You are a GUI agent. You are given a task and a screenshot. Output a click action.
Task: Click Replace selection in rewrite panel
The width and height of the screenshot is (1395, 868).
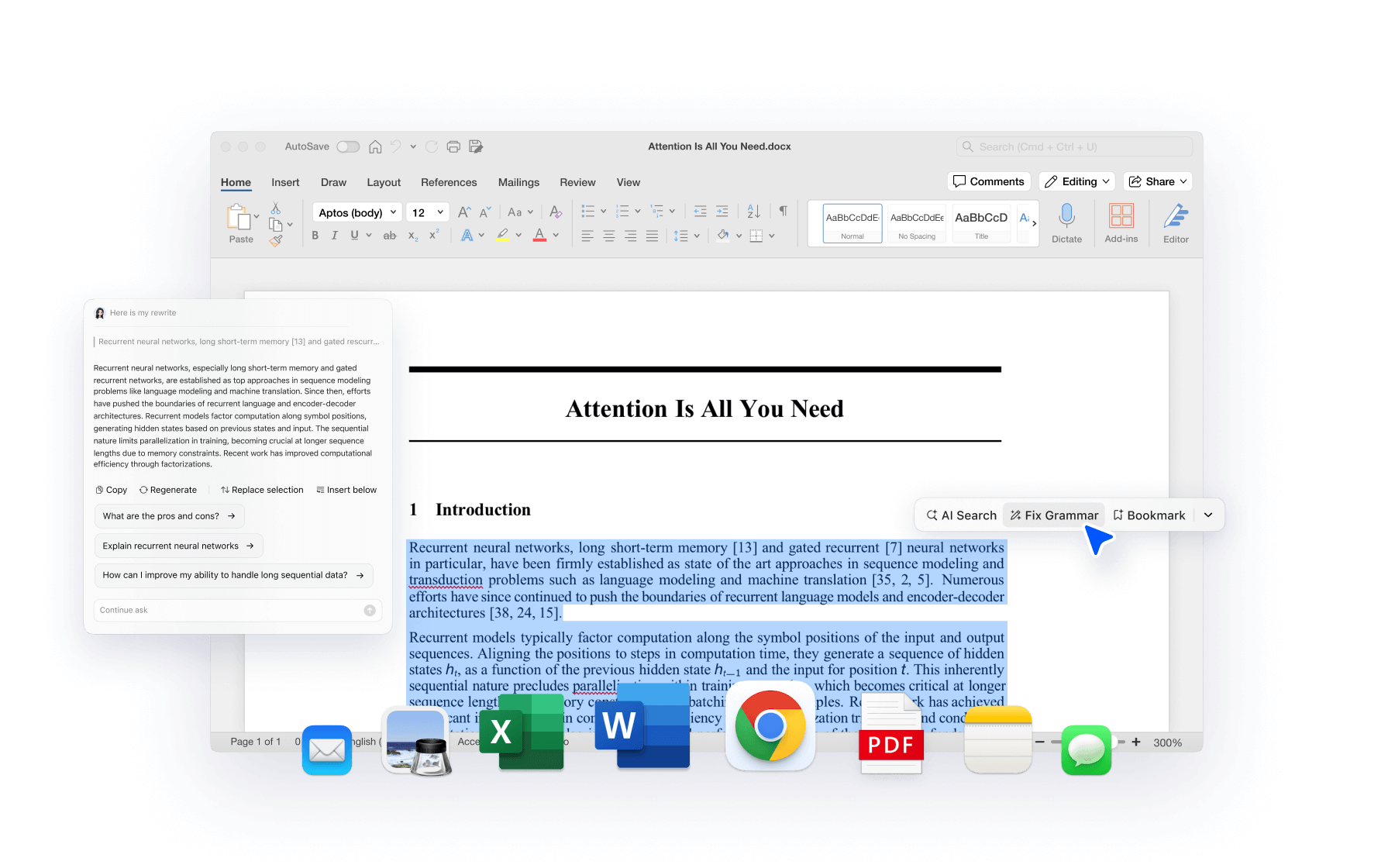(x=262, y=490)
